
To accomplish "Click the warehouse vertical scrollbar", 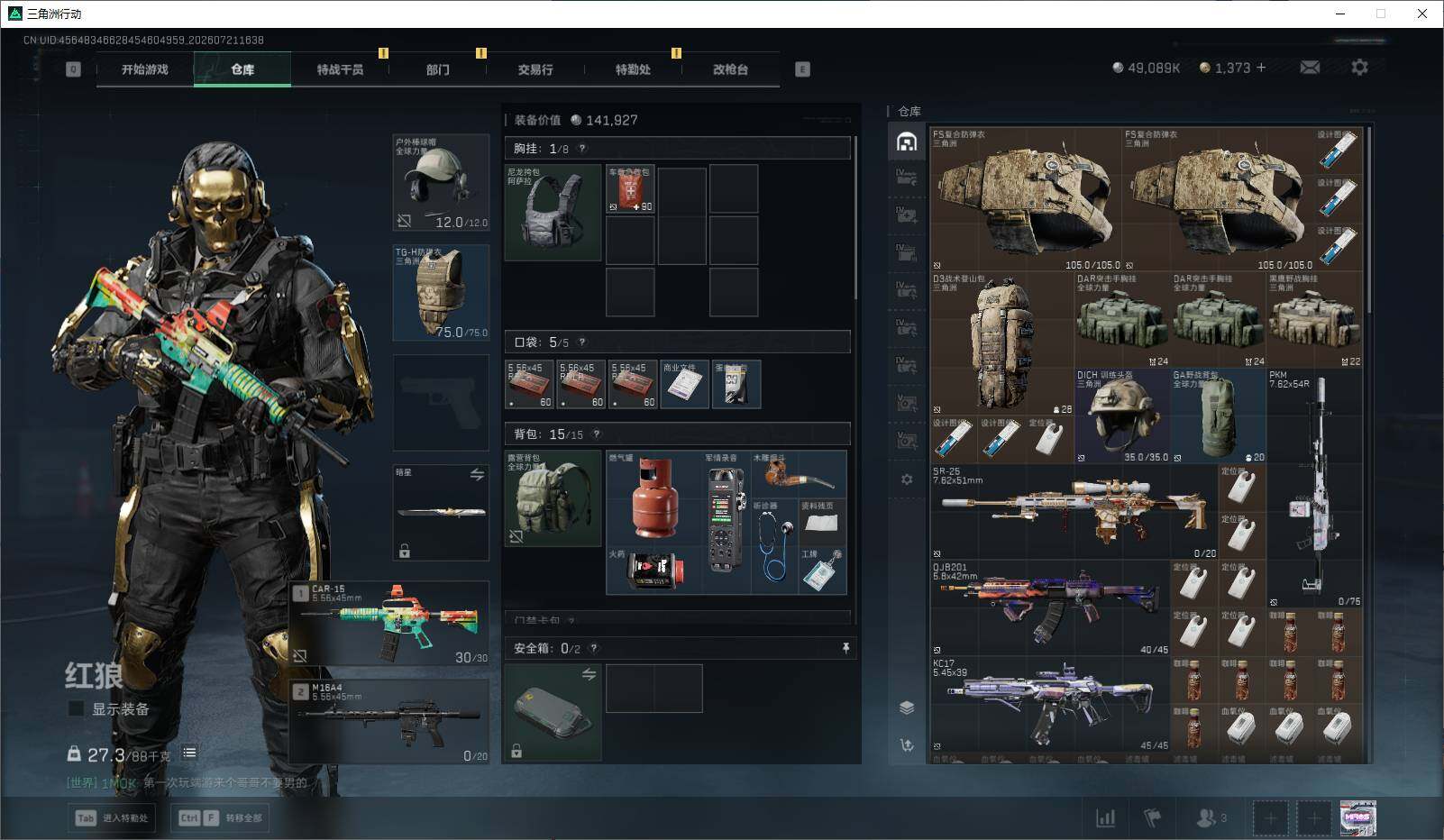I will point(1368,220).
